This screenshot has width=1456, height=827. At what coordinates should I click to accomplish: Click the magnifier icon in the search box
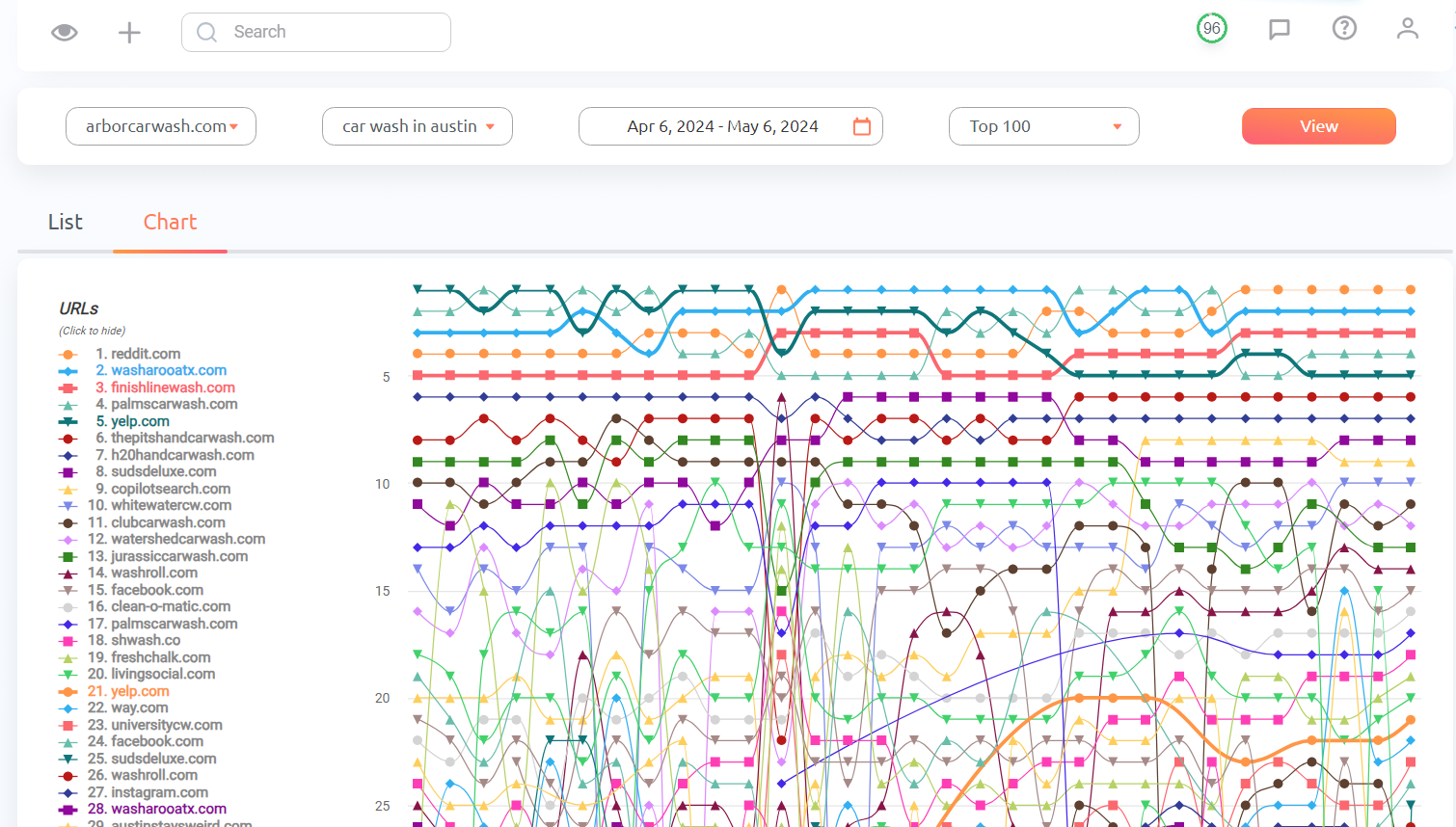(206, 32)
